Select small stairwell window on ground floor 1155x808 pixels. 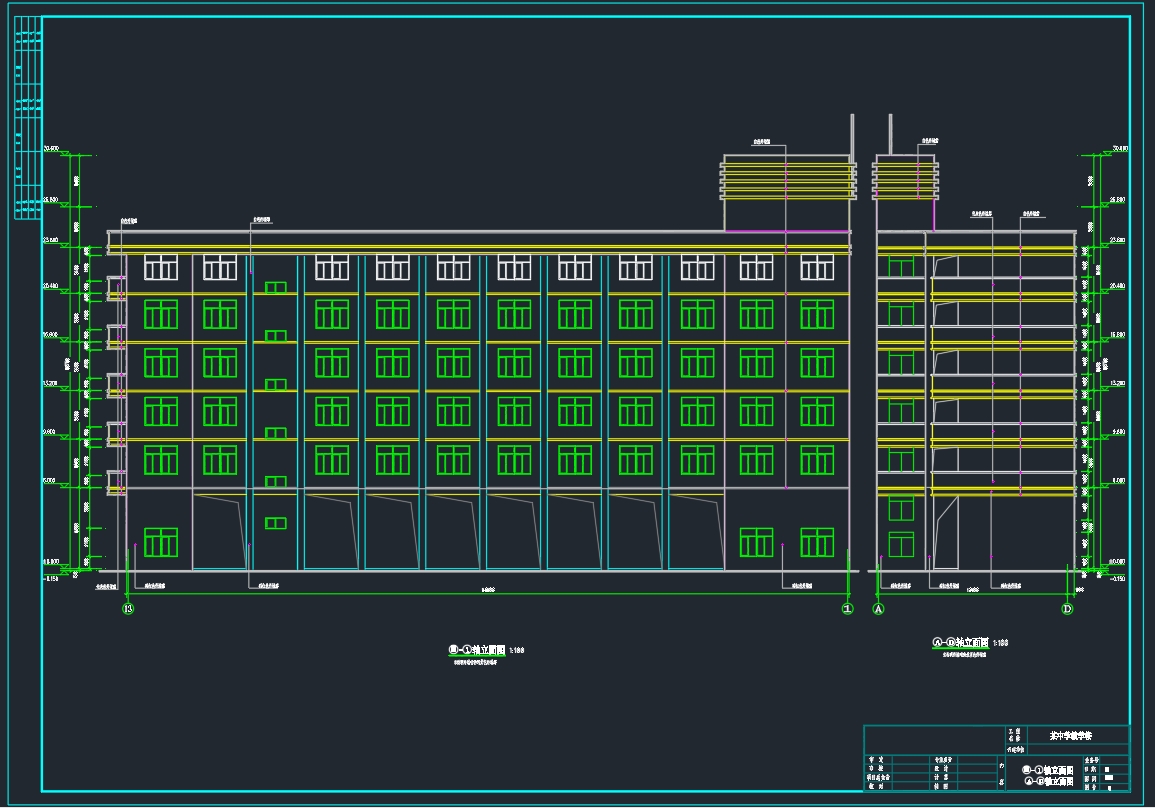(276, 523)
